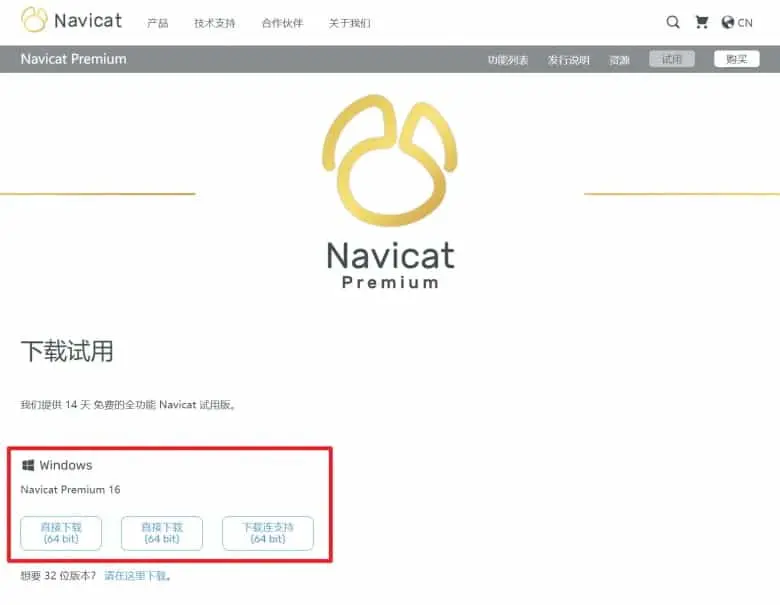Screen dimensions: 780x605
Task: Click the Navicat logo in the header
Action: (72, 20)
